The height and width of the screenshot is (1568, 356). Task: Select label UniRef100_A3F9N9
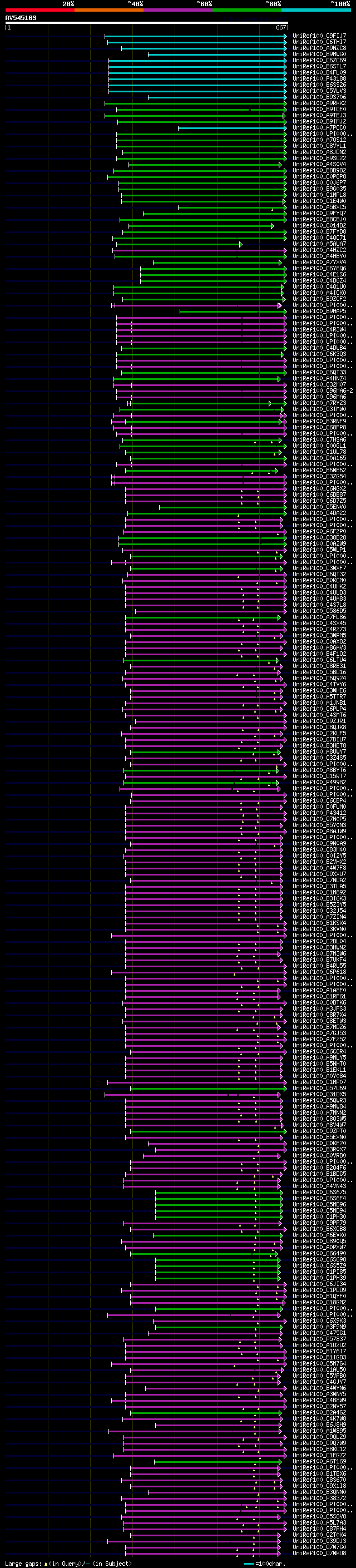point(319,1327)
